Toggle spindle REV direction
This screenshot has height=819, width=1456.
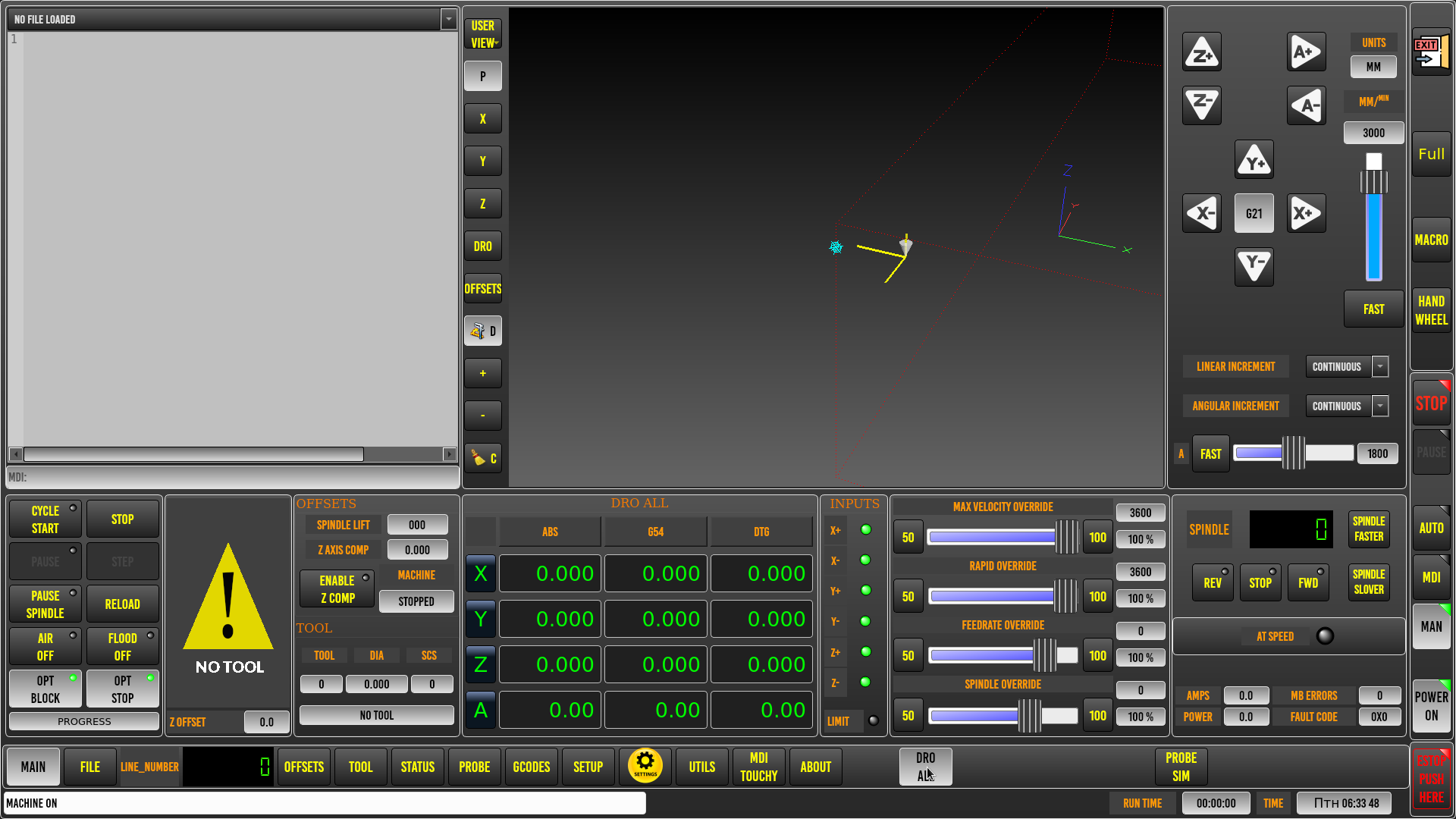1213,582
